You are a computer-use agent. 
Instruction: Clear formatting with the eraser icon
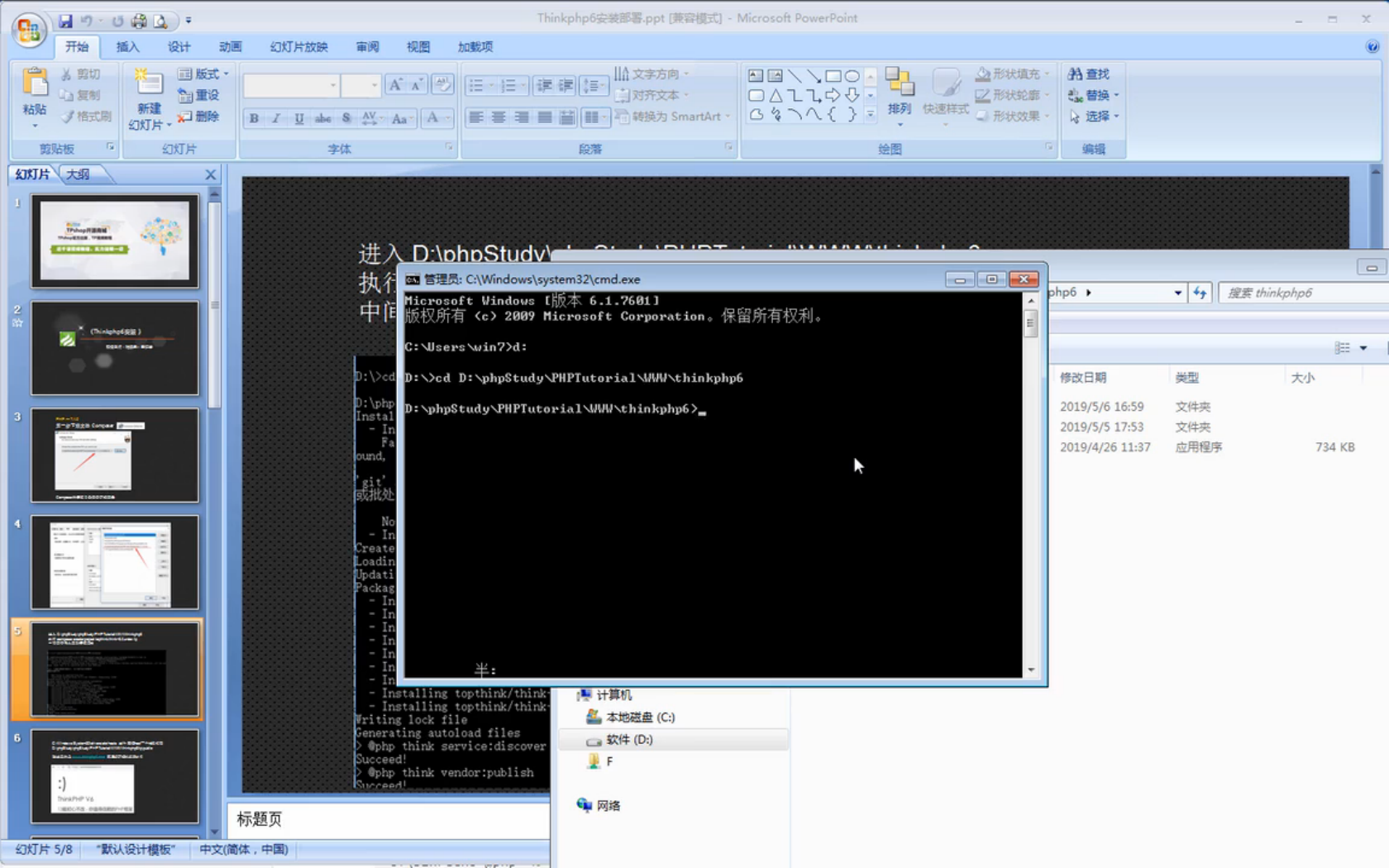pyautogui.click(x=442, y=84)
